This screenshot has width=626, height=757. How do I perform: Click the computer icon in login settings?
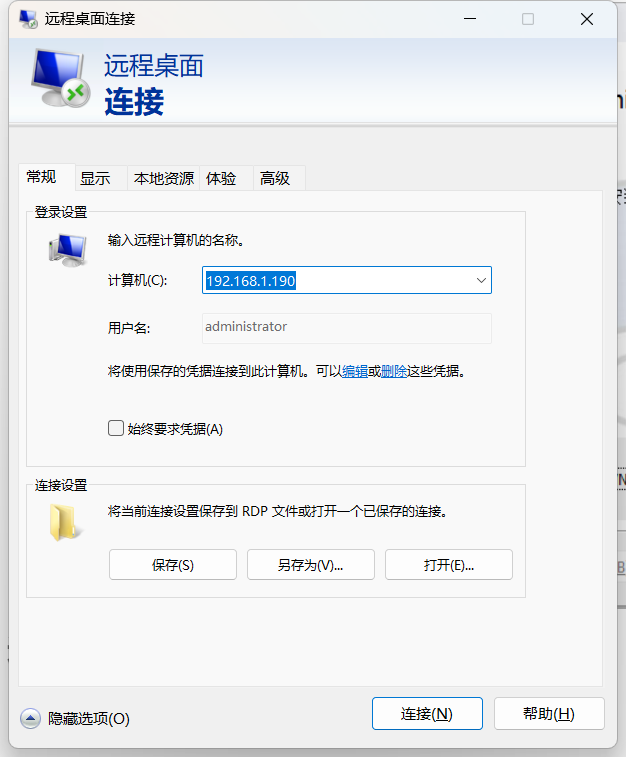[x=68, y=248]
